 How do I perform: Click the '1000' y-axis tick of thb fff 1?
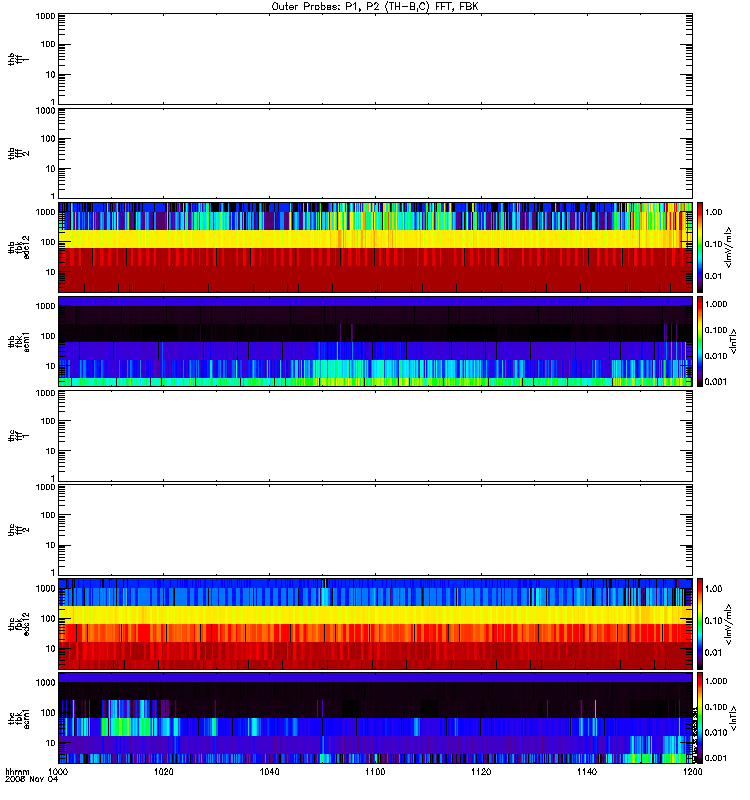pyautogui.click(x=45, y=16)
